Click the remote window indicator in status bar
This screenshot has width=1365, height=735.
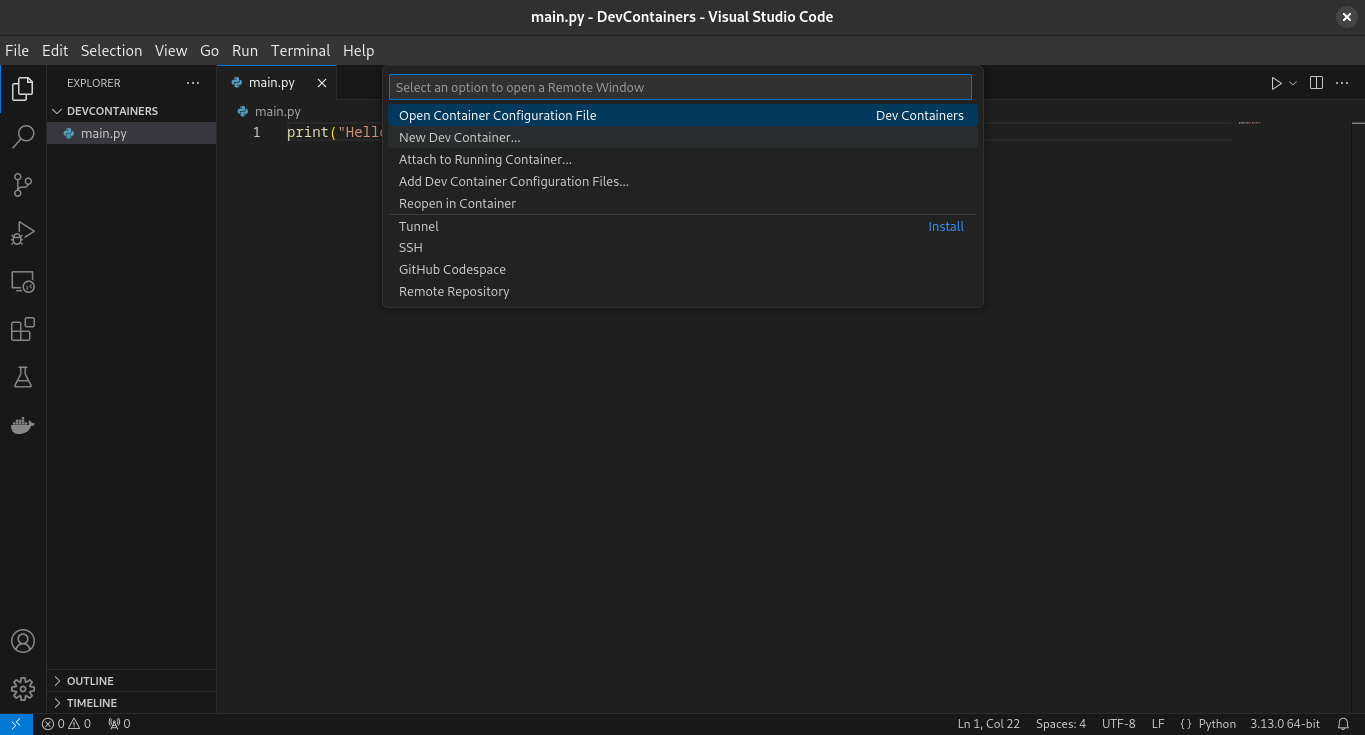16,724
